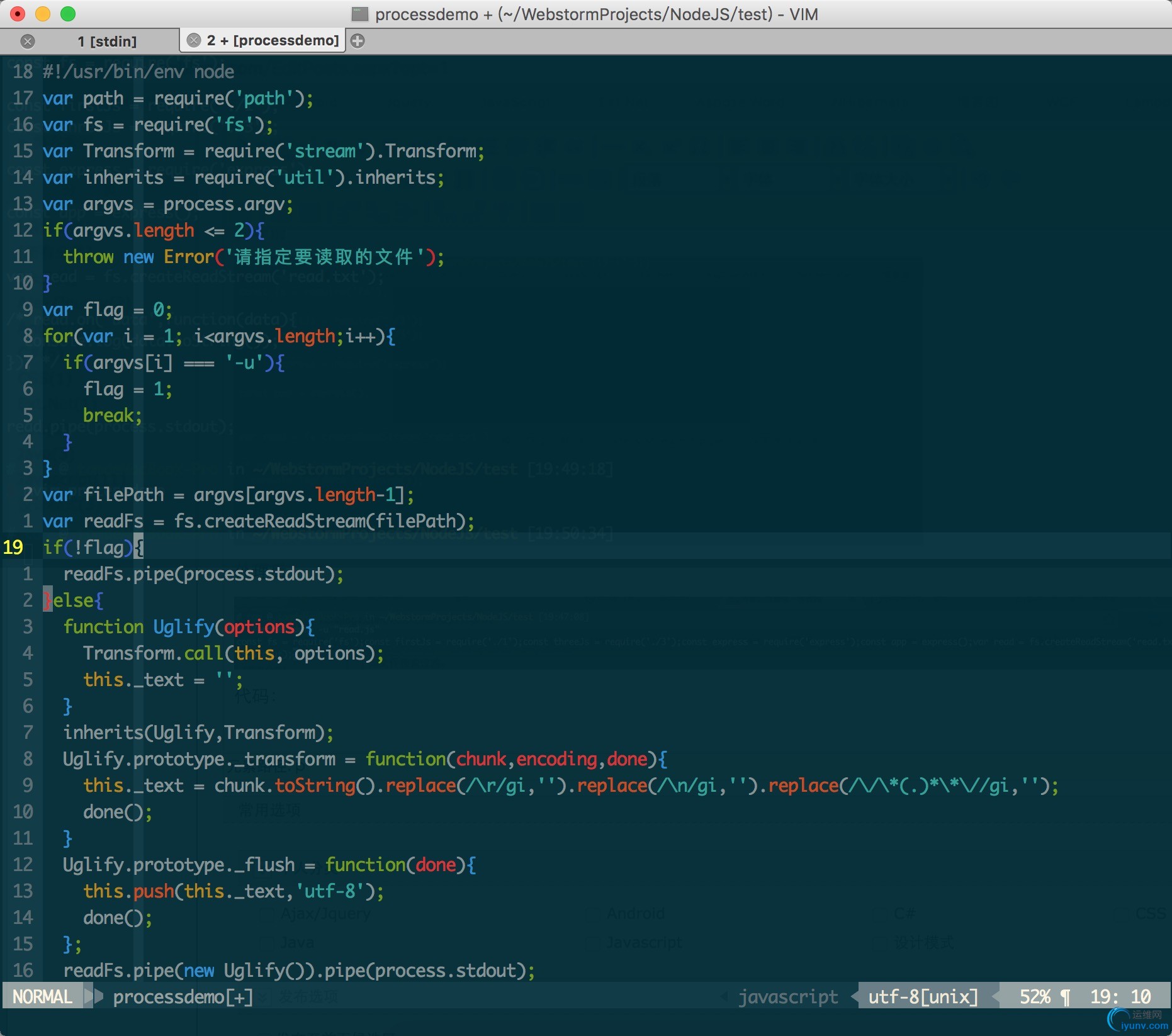Viewport: 1172px width, 1036px height.
Task: Place cursor on the require('util').inherits line
Action: [244, 177]
